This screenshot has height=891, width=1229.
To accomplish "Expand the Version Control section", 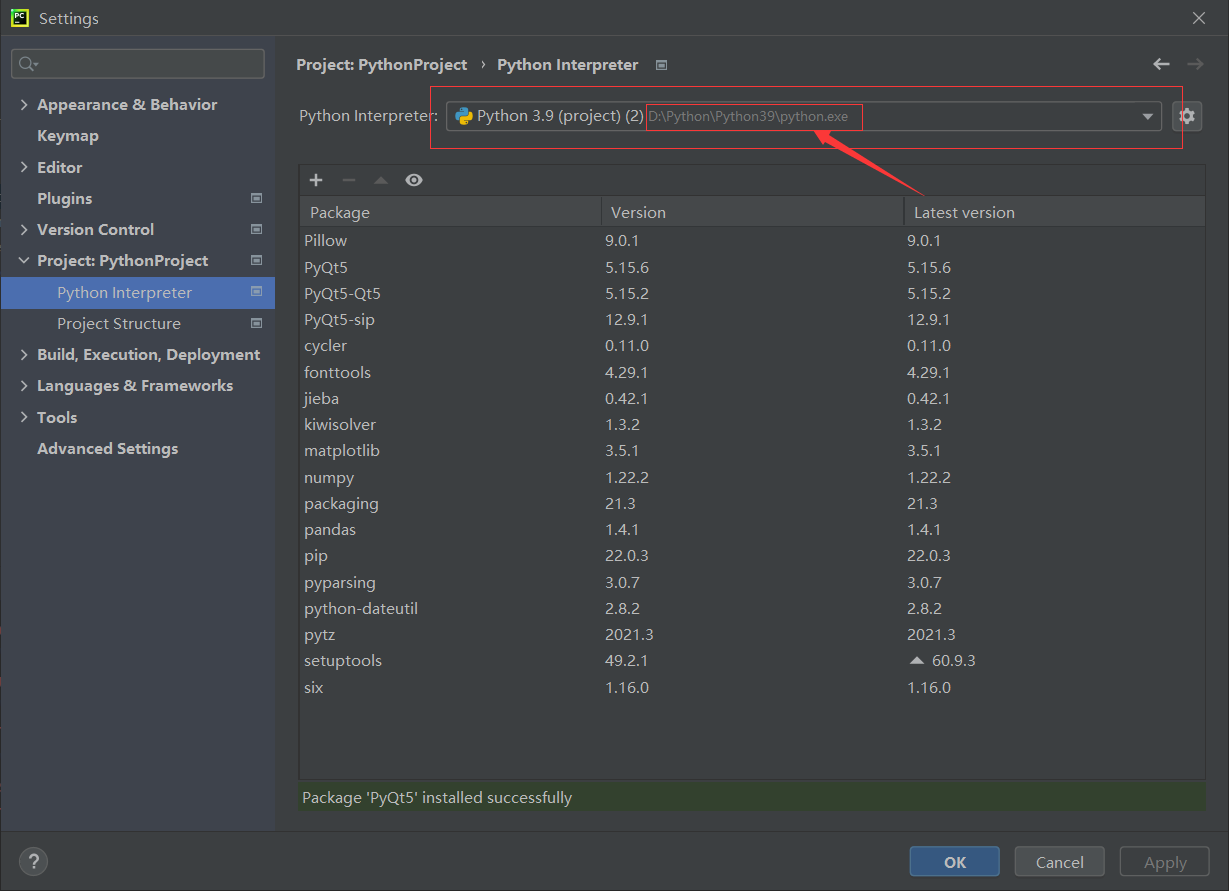I will click(x=24, y=229).
